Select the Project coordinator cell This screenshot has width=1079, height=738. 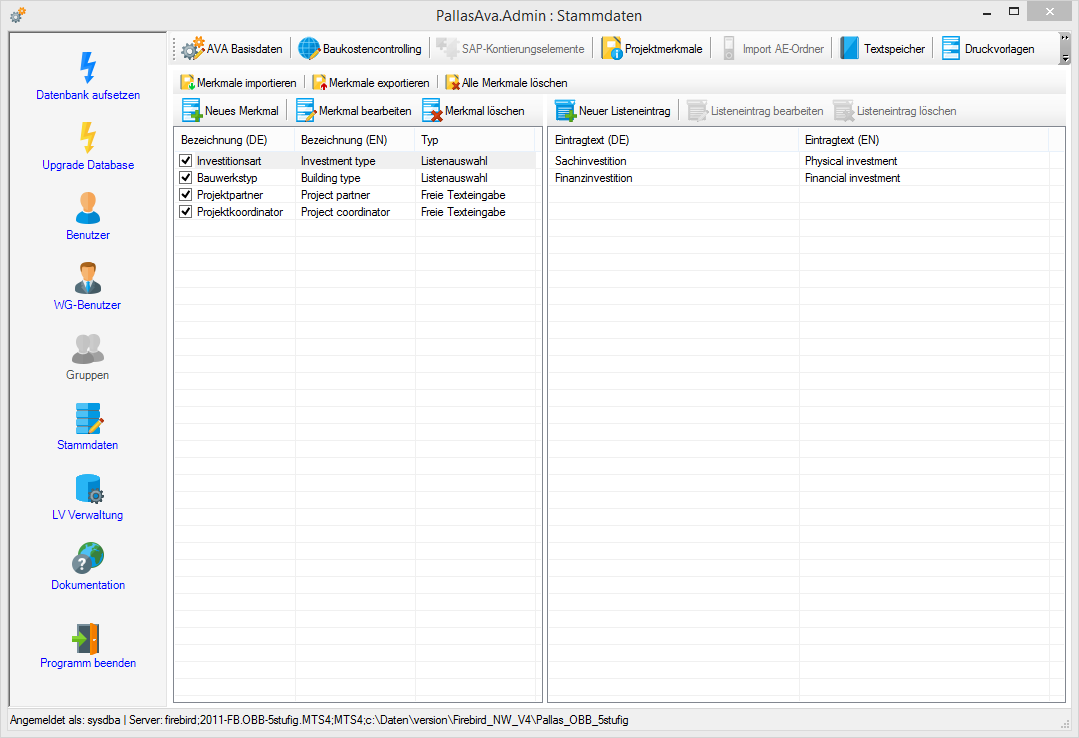pos(345,213)
